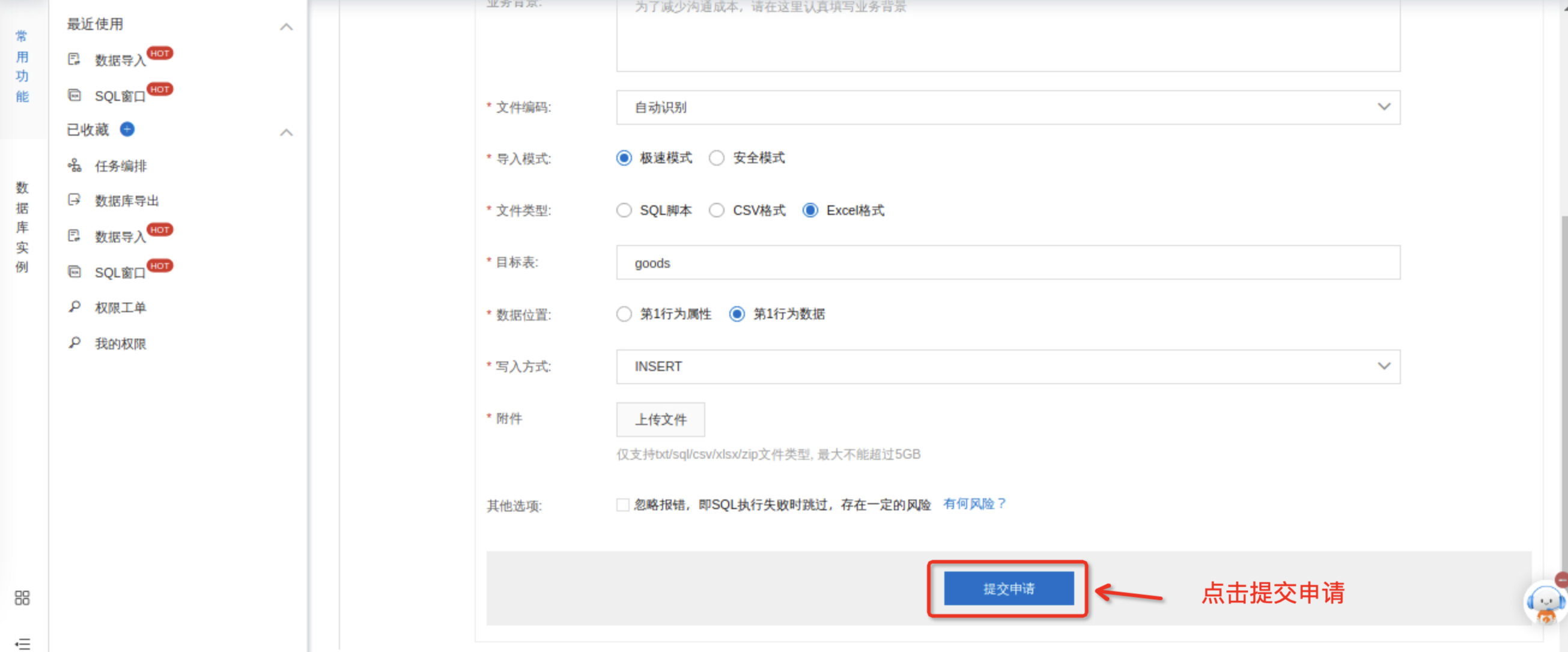Click the sidebar collapse icon at bottom
Image resolution: width=1568 pixels, height=652 pixels.
click(22, 644)
